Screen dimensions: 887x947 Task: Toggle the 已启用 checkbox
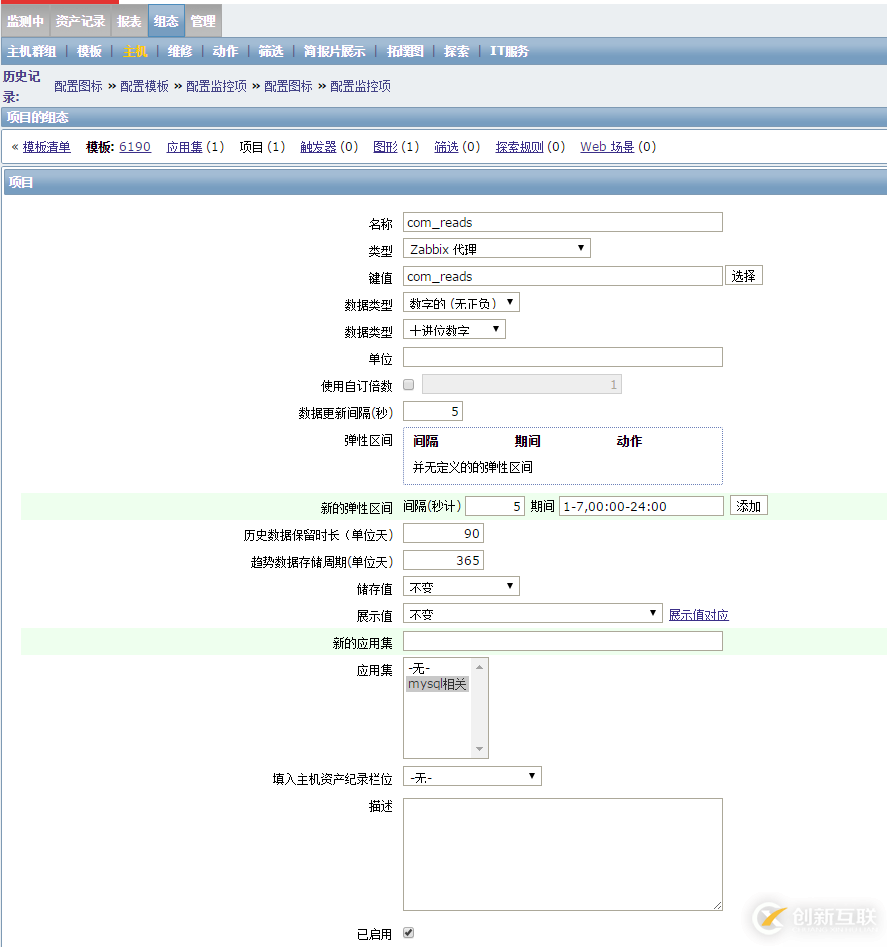pyautogui.click(x=409, y=933)
